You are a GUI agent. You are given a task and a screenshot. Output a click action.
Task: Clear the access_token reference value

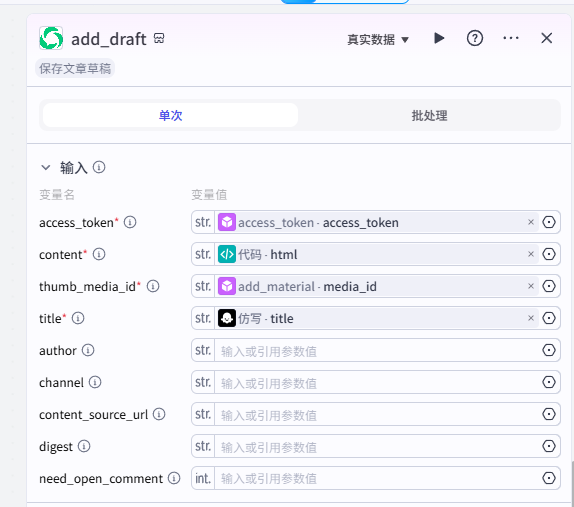[x=531, y=222]
